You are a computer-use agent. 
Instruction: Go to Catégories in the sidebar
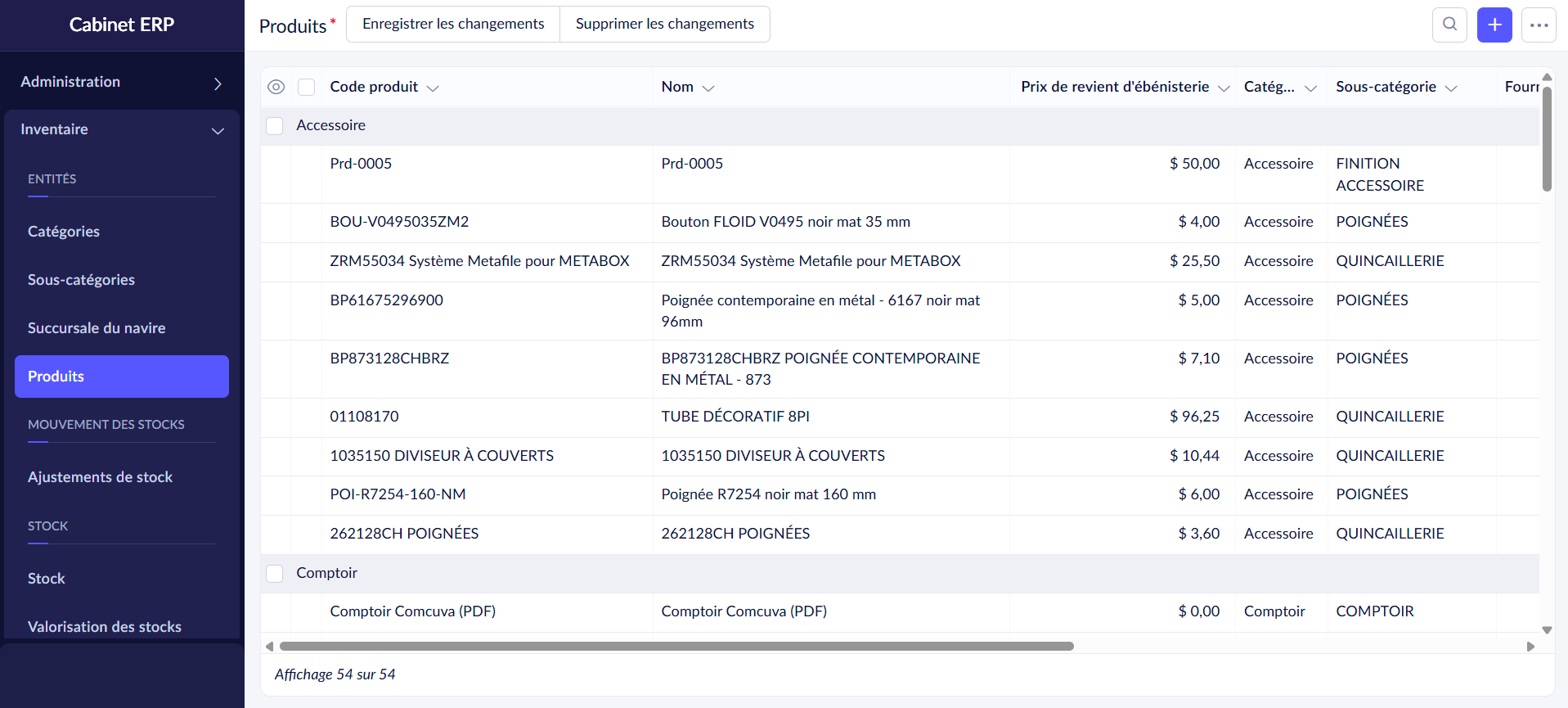(x=64, y=232)
